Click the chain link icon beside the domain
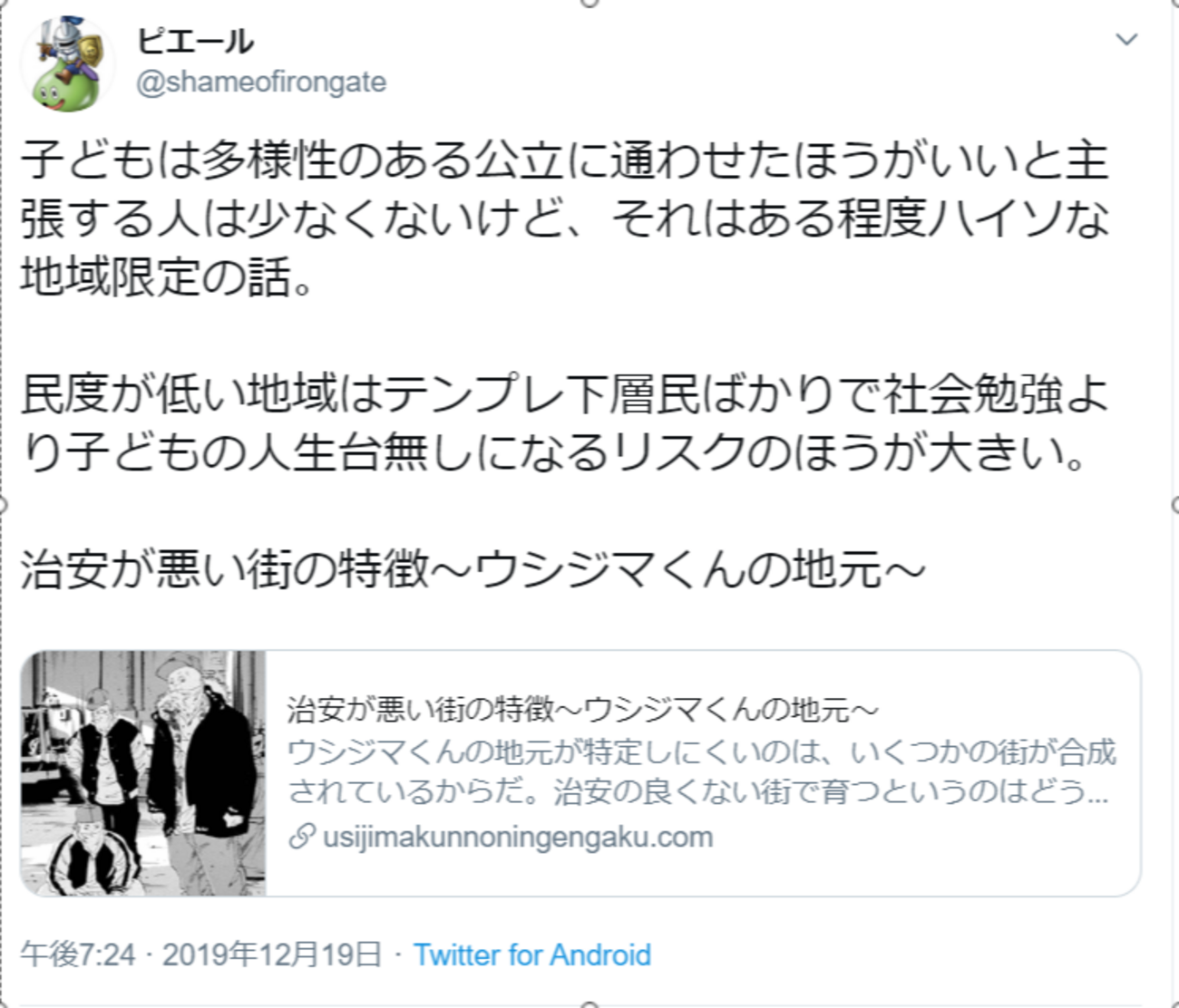The image size is (1179, 1008). coord(302,837)
